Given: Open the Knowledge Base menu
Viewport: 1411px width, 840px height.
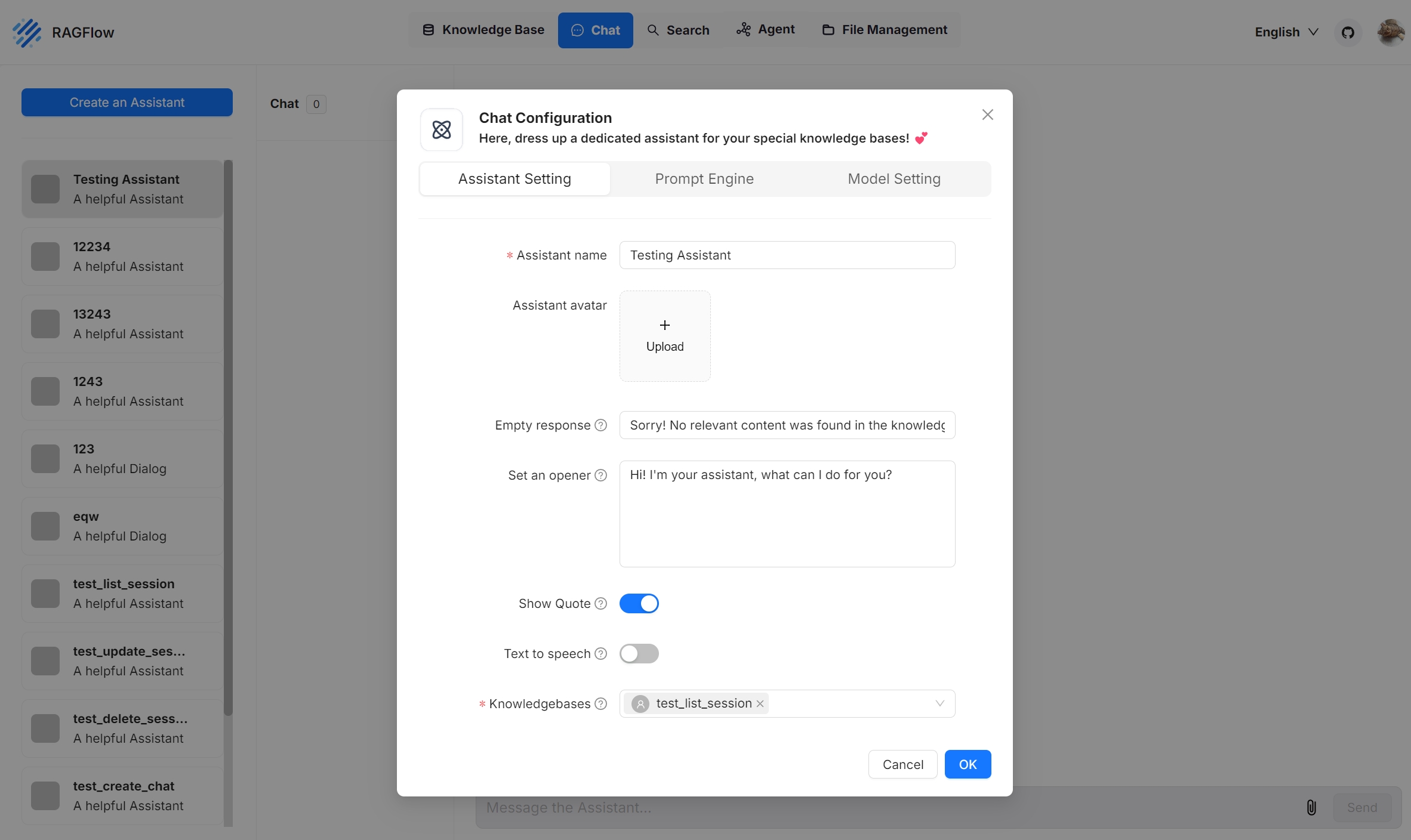Looking at the screenshot, I should coord(483,30).
